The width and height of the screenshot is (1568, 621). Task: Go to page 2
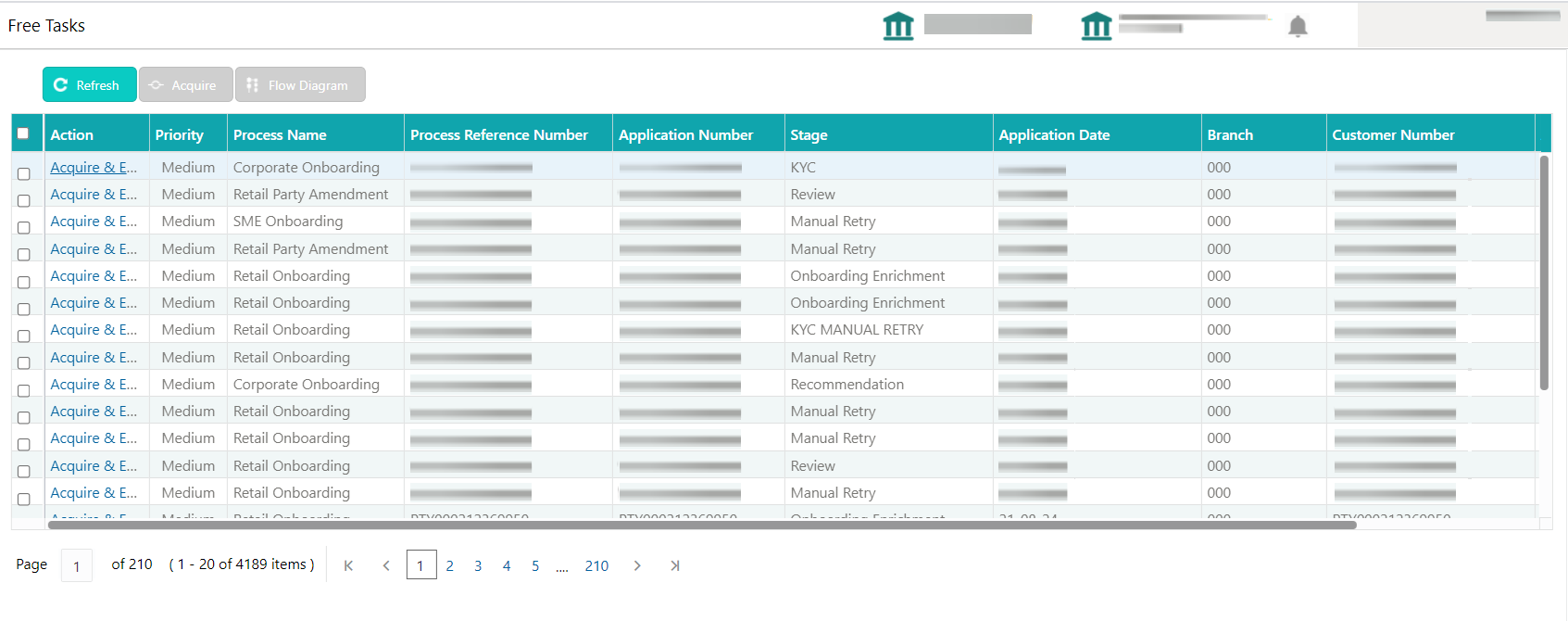[450, 565]
